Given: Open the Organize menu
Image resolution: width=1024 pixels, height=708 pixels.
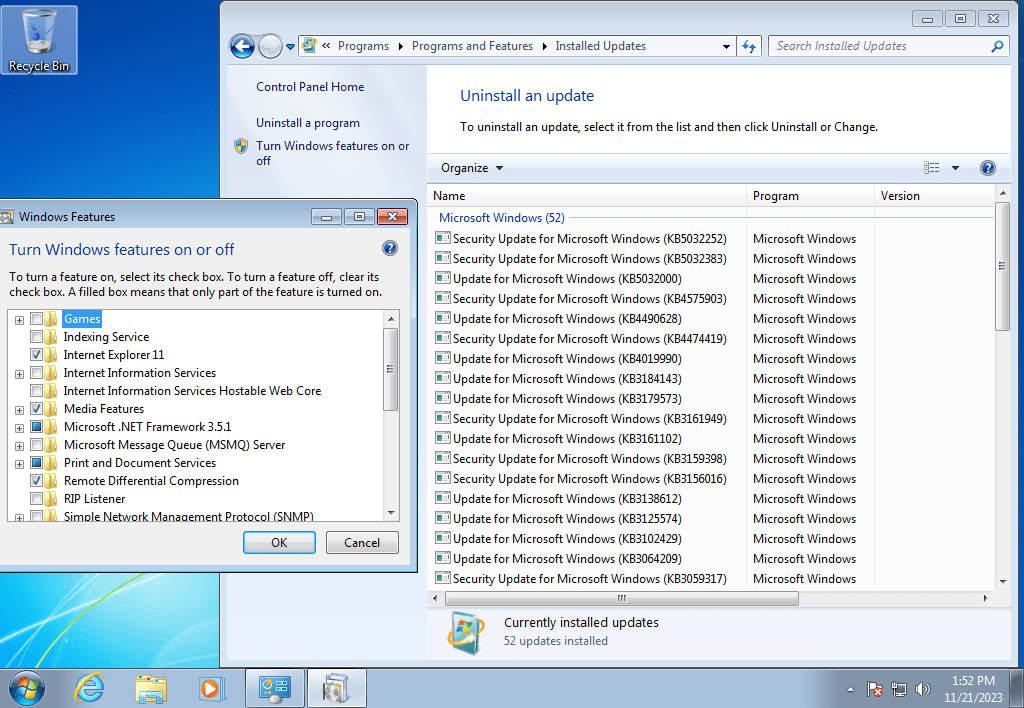Looking at the screenshot, I should [x=472, y=168].
